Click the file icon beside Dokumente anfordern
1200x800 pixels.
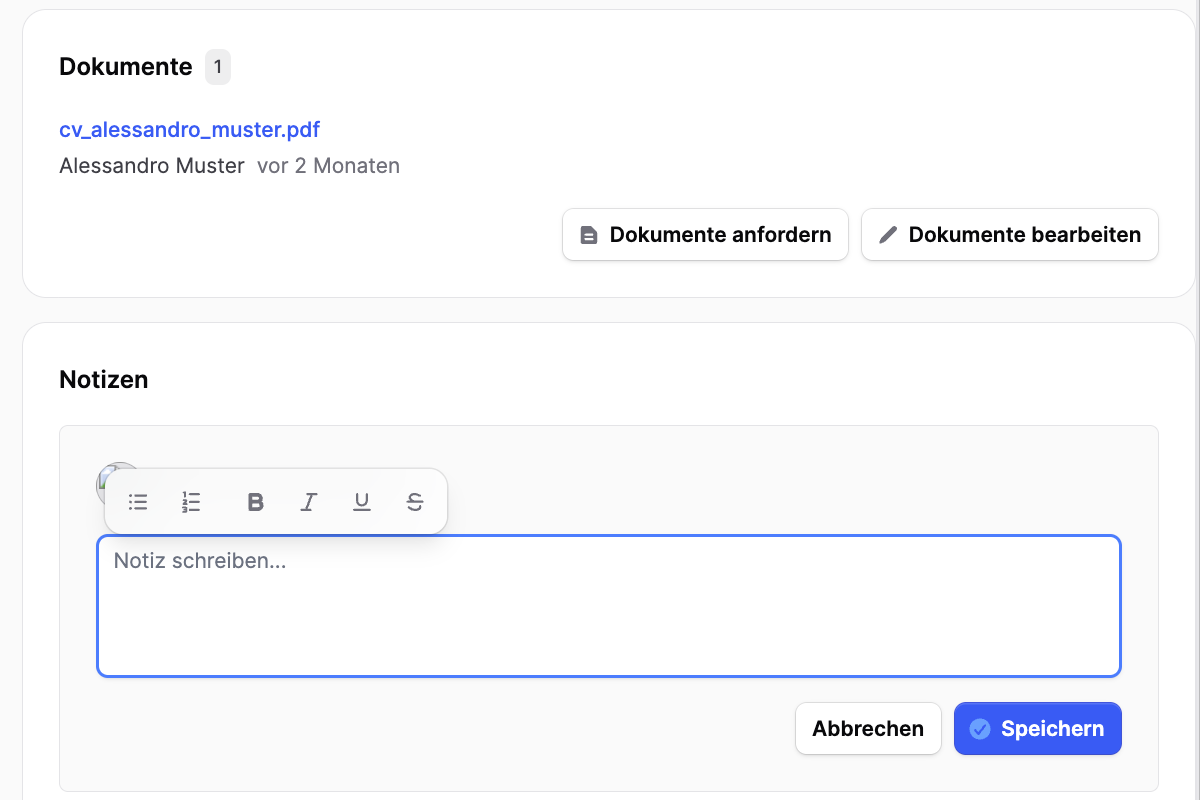589,235
